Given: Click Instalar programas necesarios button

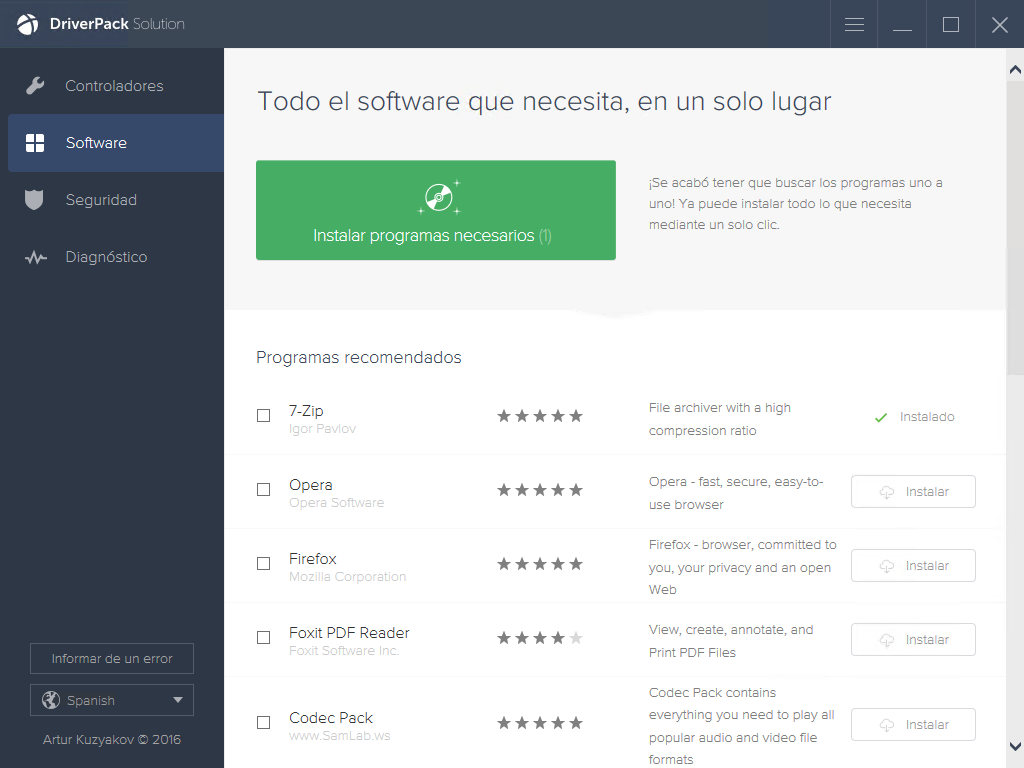Looking at the screenshot, I should (436, 210).
